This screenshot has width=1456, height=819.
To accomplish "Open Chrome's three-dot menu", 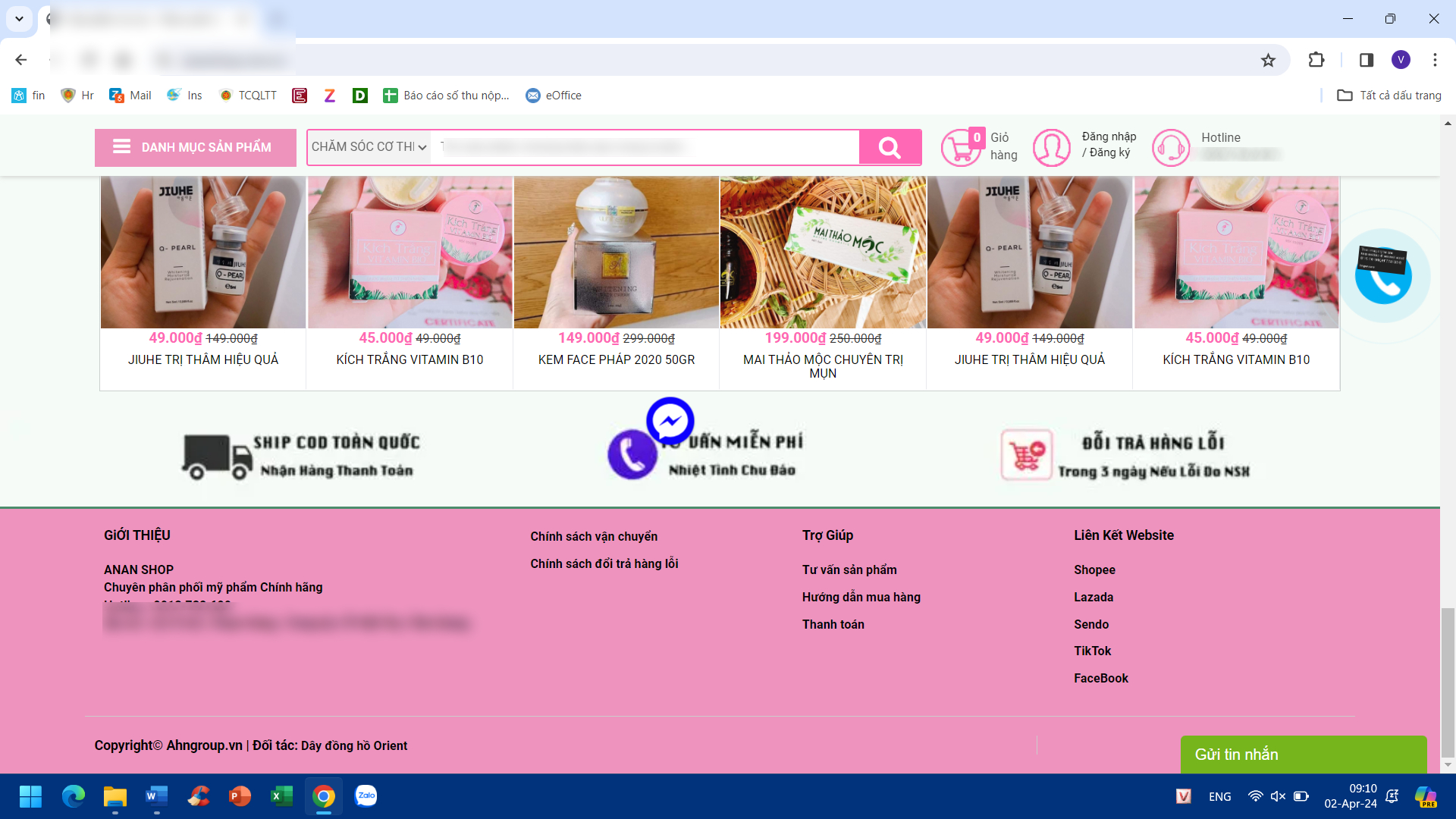I will (x=1435, y=60).
